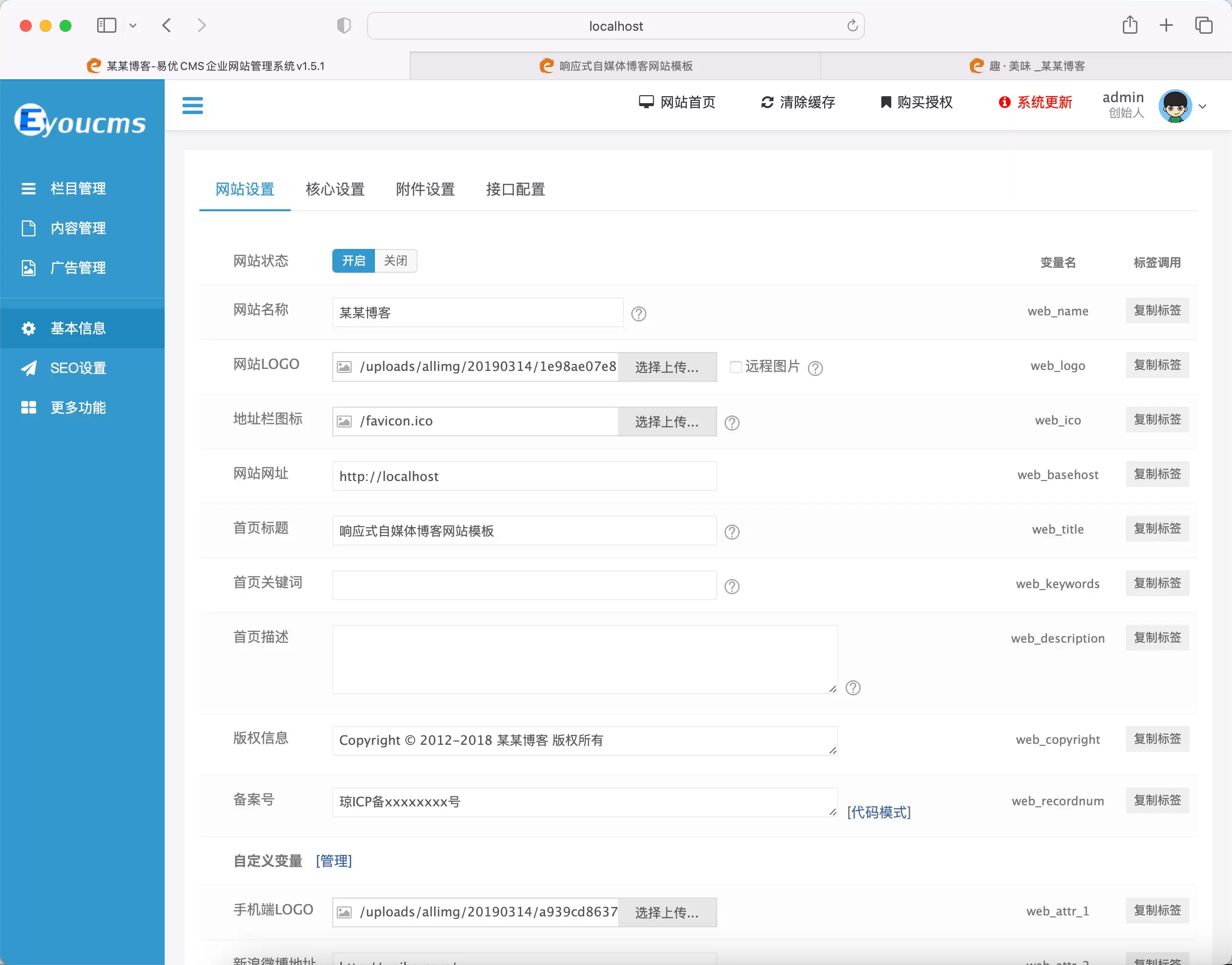The height and width of the screenshot is (965, 1232).
Task: Click 复制标签 for web_copyright
Action: point(1157,738)
